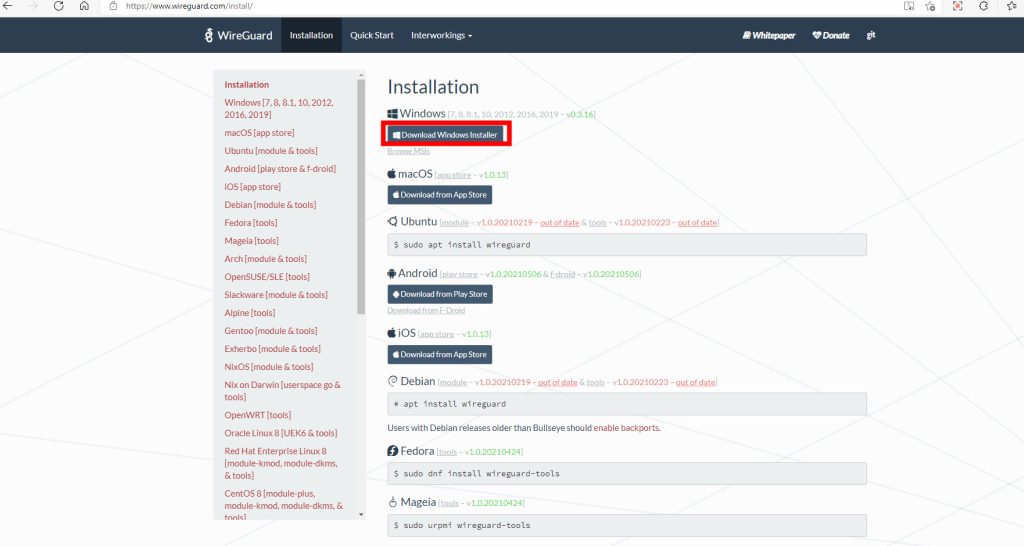Image resolution: width=1024 pixels, height=546 pixels.
Task: Click the Debian swirl icon beside Debian heading
Action: [x=392, y=381]
